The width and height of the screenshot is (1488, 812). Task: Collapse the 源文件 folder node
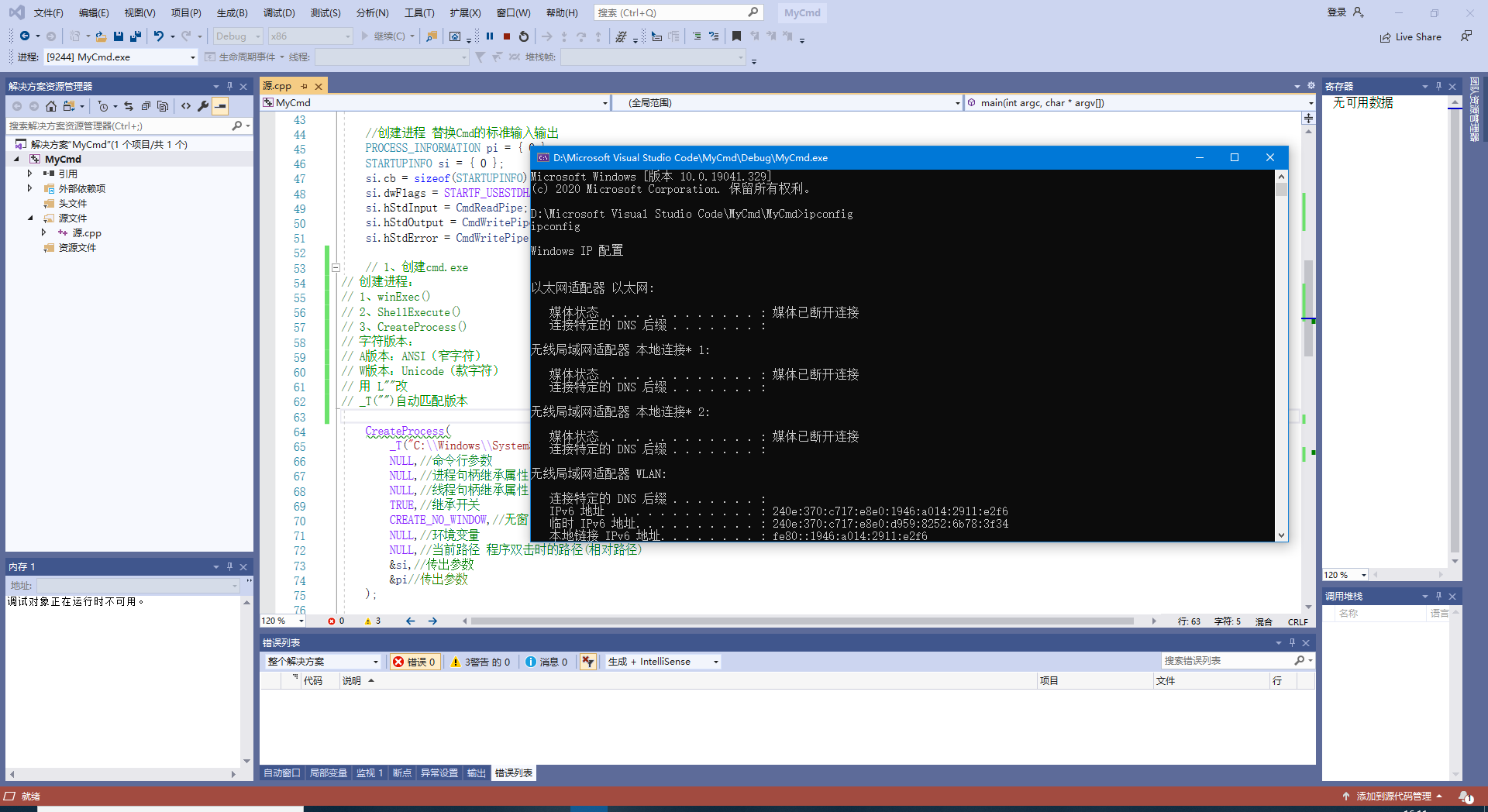click(30, 218)
